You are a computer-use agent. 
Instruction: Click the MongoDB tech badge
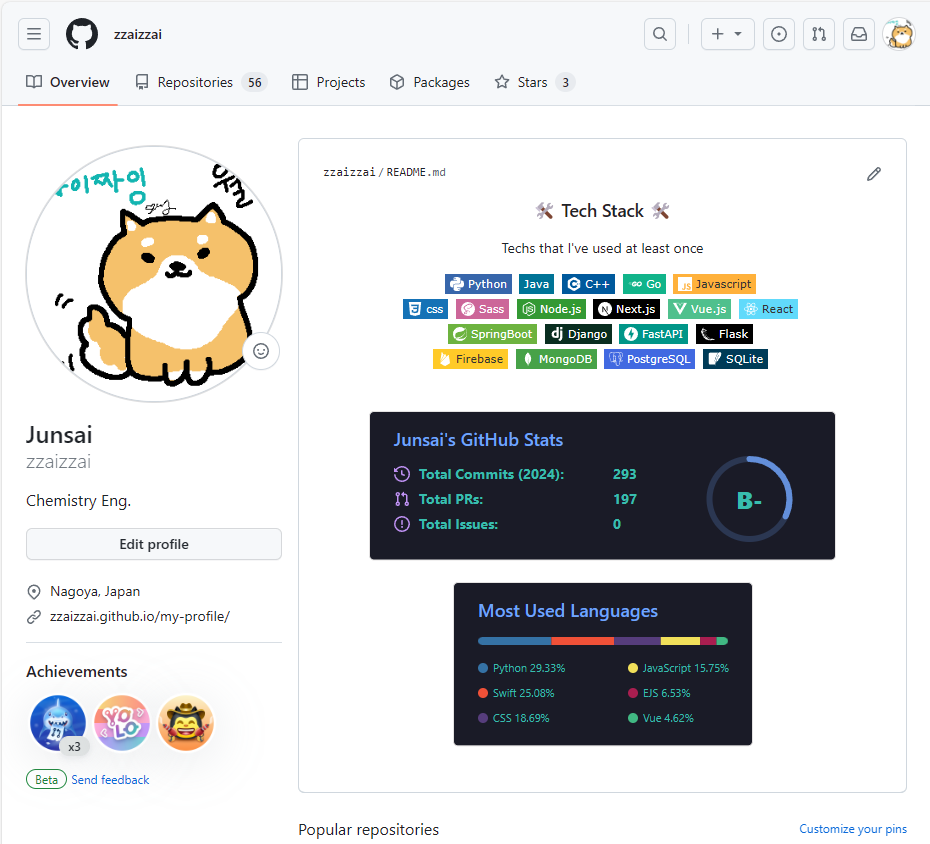pyautogui.click(x=556, y=359)
